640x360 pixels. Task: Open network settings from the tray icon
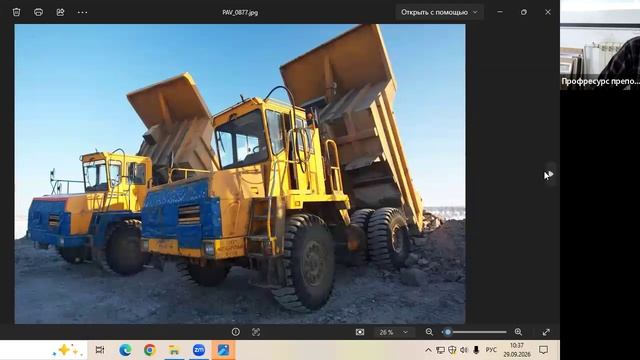(x=440, y=350)
